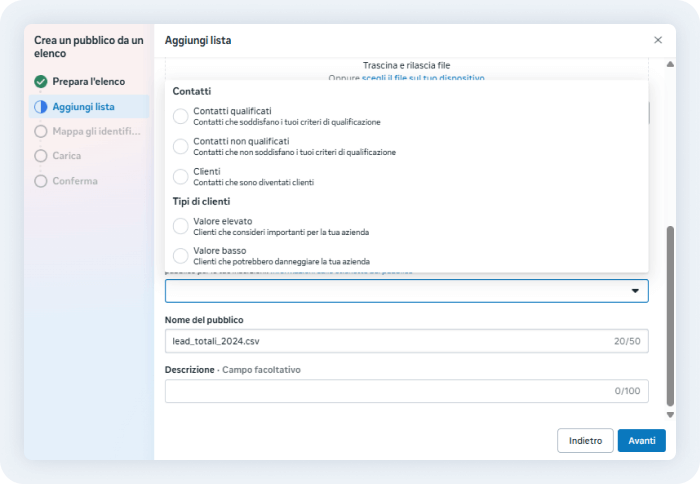Screen dimensions: 700x484
Task: Click the empty circle icon beside Carica
Action: (x=41, y=156)
